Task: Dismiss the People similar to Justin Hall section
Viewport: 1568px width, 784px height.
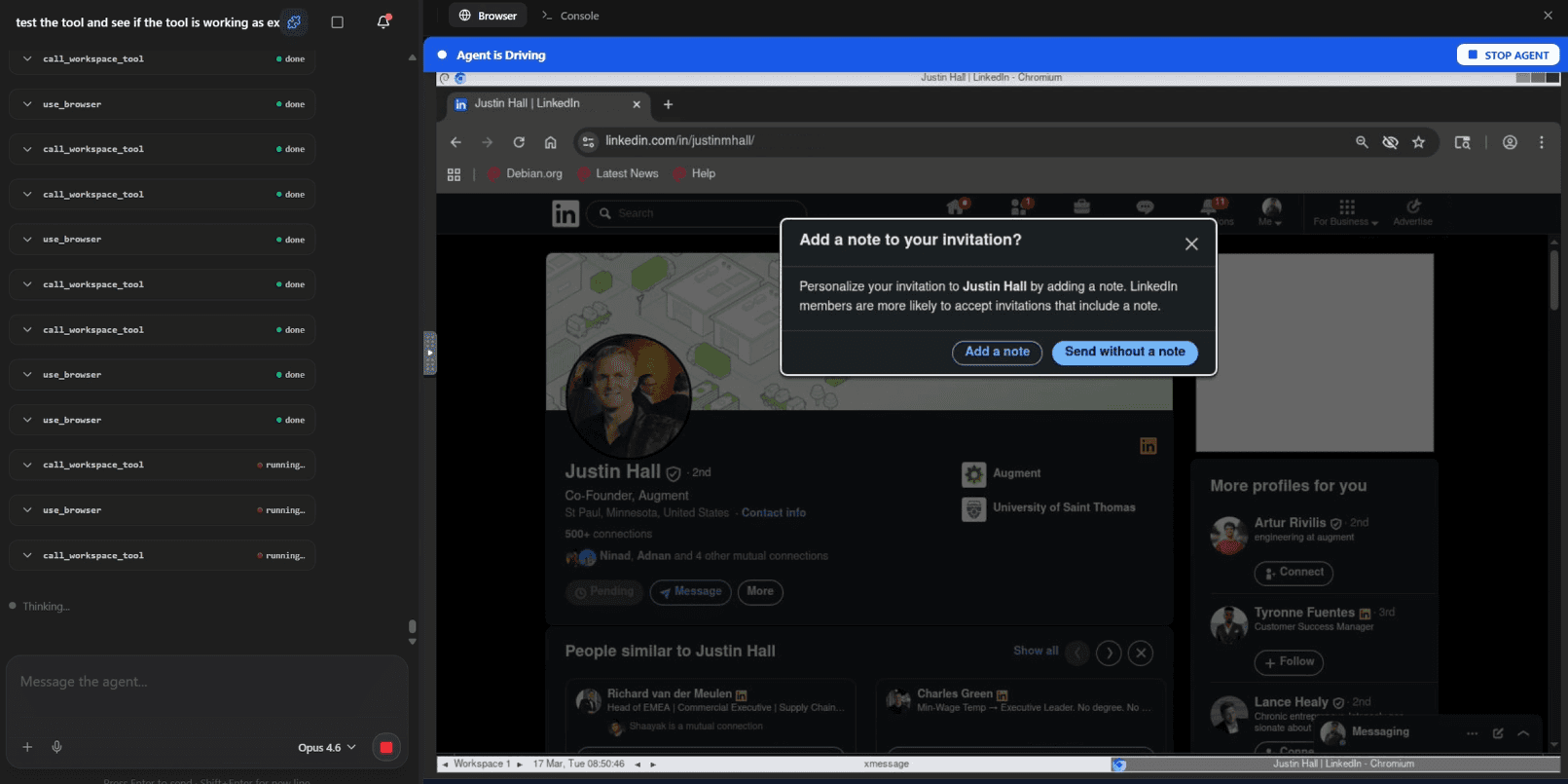Action: point(1141,653)
